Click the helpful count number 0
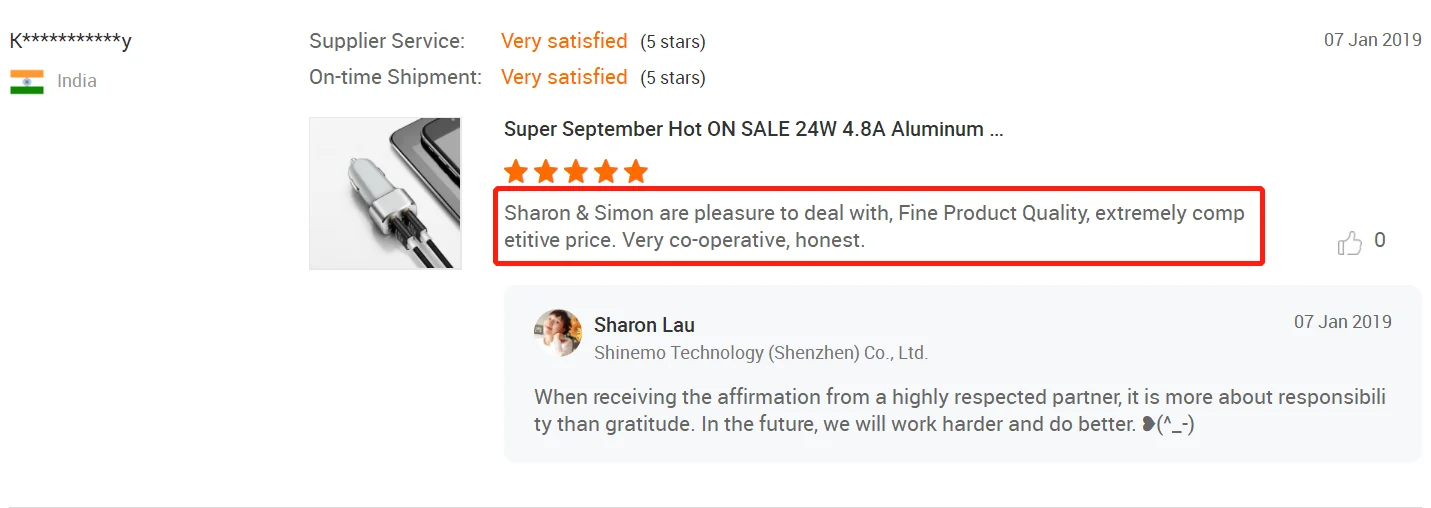The height and width of the screenshot is (508, 1431). (x=1380, y=240)
